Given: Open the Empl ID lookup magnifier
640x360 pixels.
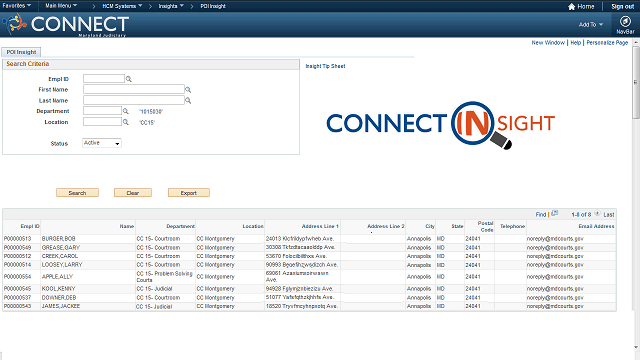Looking at the screenshot, I should [129, 79].
